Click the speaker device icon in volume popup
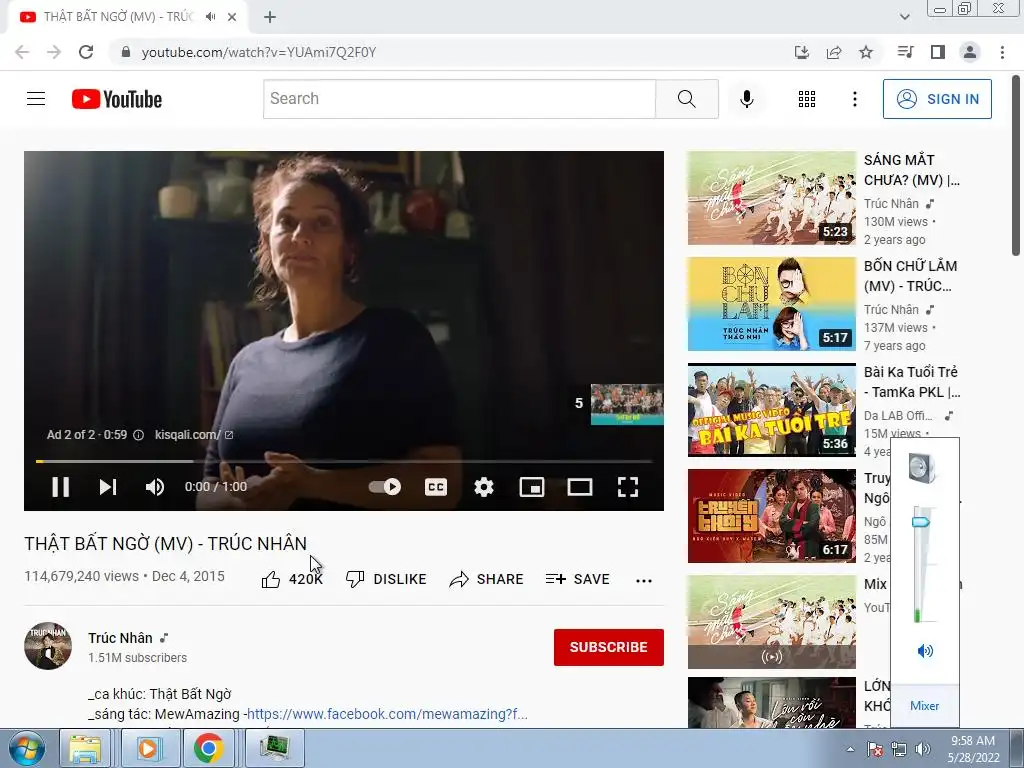This screenshot has height=768, width=1024. (923, 468)
